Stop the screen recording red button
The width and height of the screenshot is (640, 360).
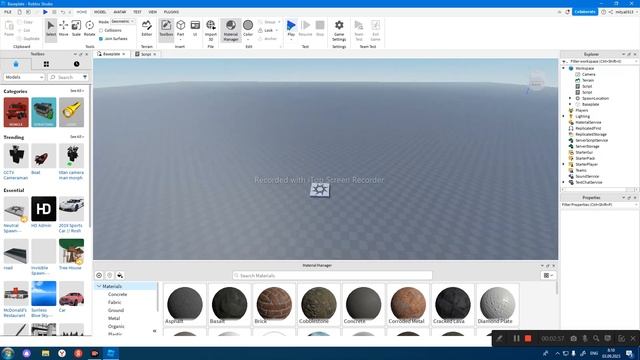528,338
